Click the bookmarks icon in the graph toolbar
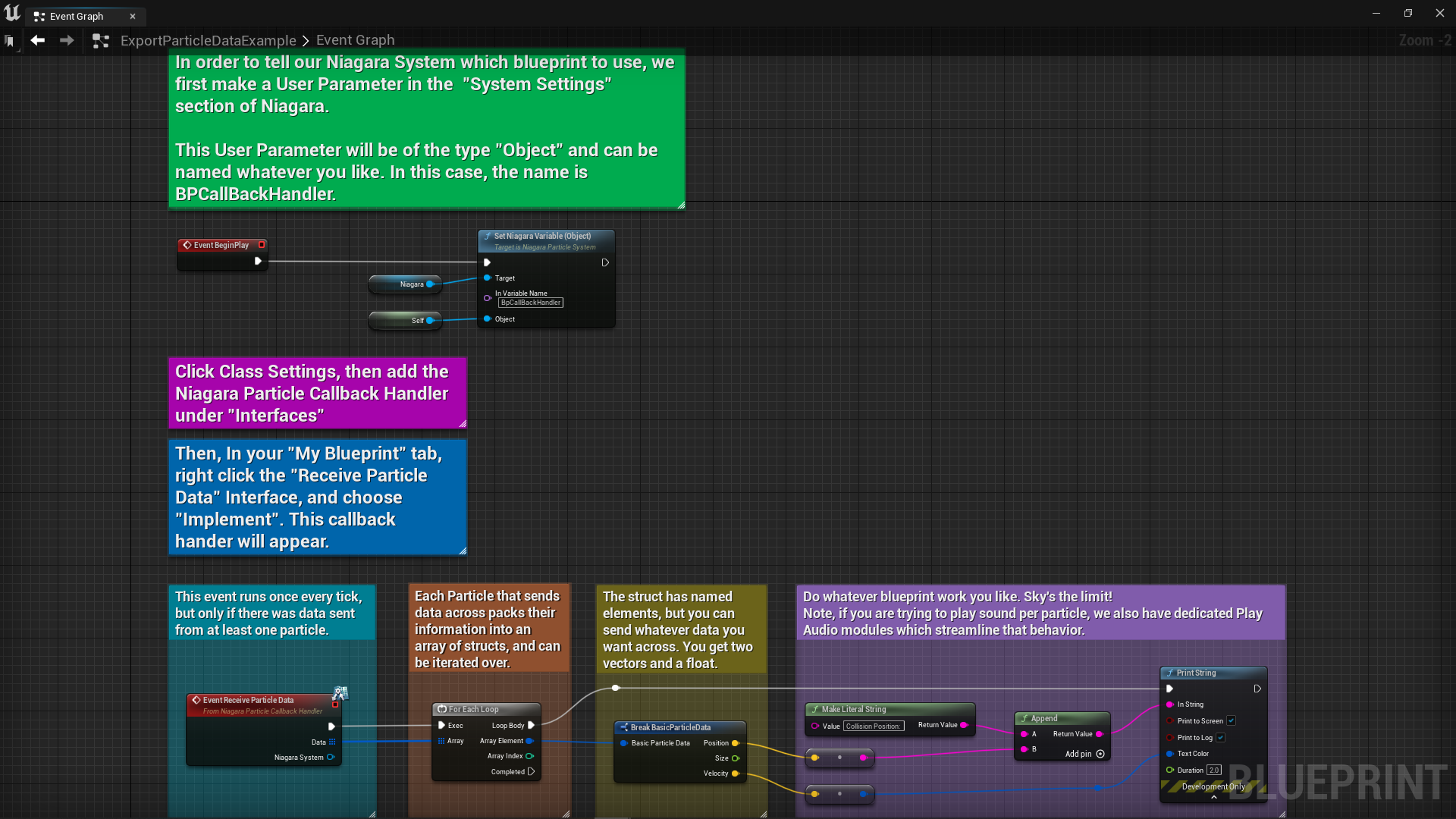 point(9,41)
